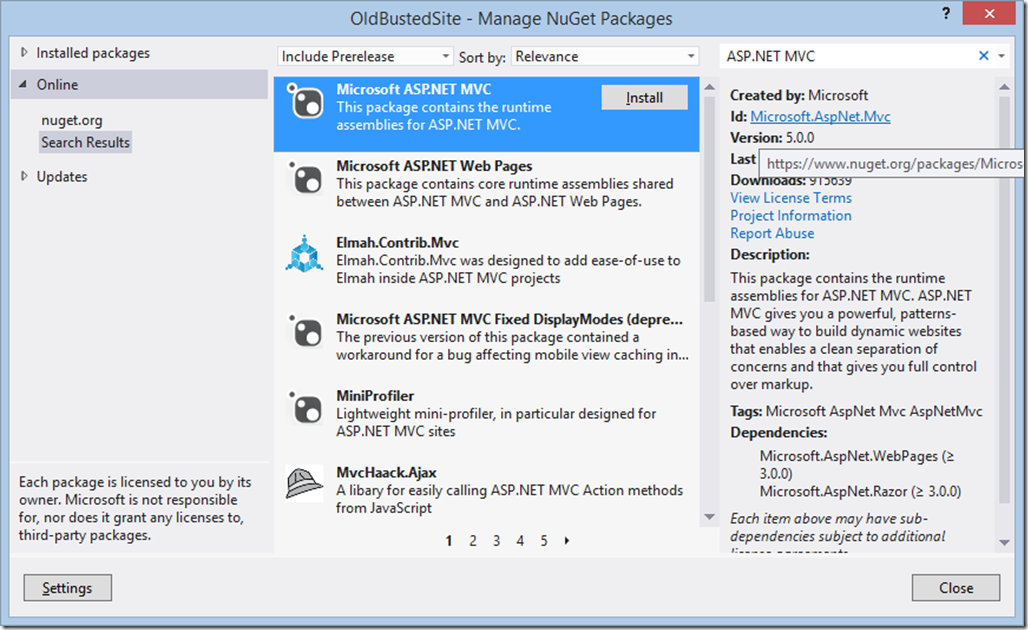Viewport: 1028px width, 630px height.
Task: Close the Manage NuGet Packages dialog
Action: [956, 588]
